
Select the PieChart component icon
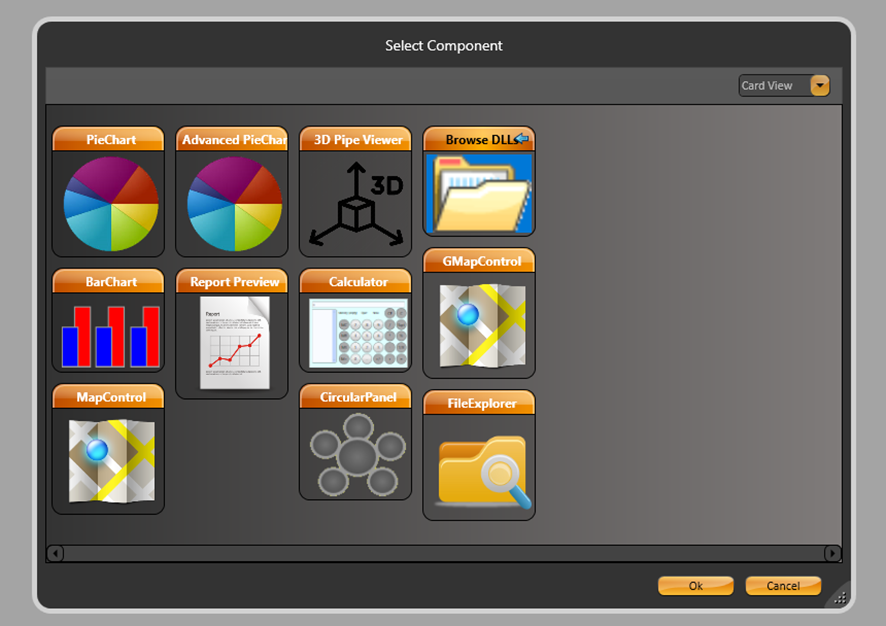(x=110, y=204)
